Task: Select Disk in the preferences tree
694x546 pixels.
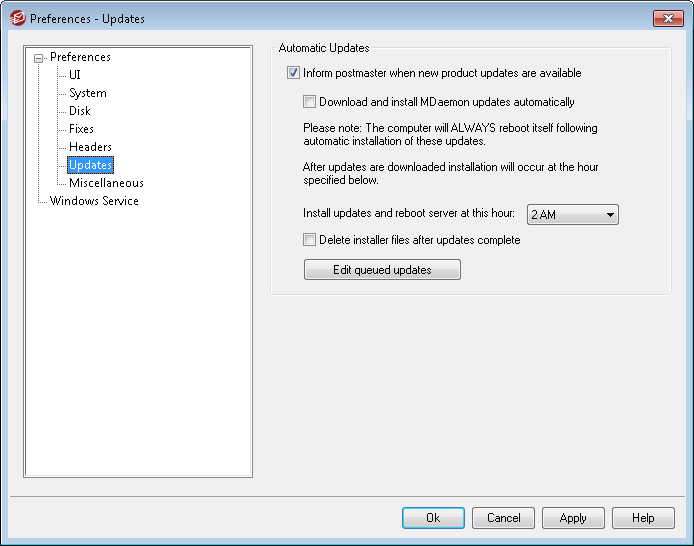Action: point(79,111)
